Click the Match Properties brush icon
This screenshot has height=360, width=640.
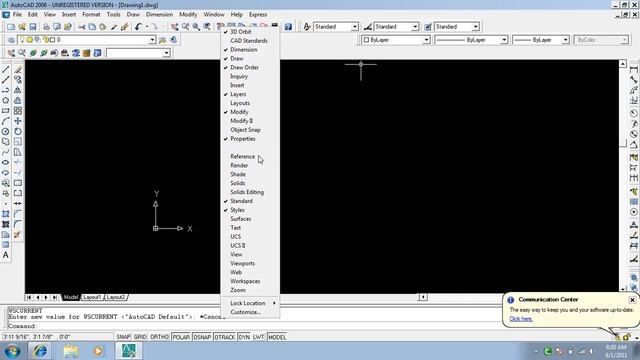[x=114, y=27]
